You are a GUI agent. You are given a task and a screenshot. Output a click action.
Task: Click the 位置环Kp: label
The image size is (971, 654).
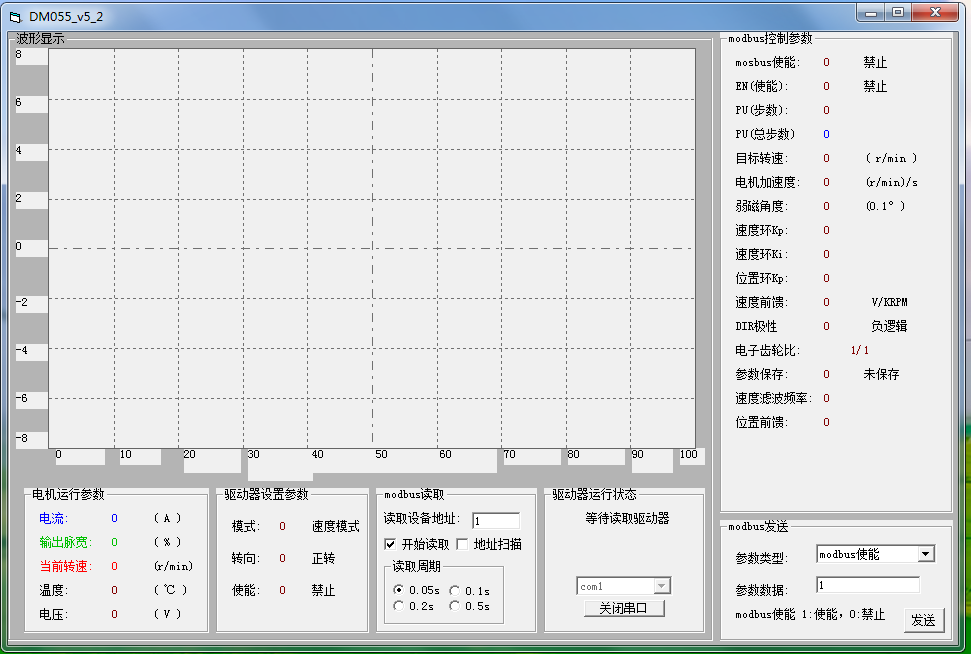click(762, 279)
